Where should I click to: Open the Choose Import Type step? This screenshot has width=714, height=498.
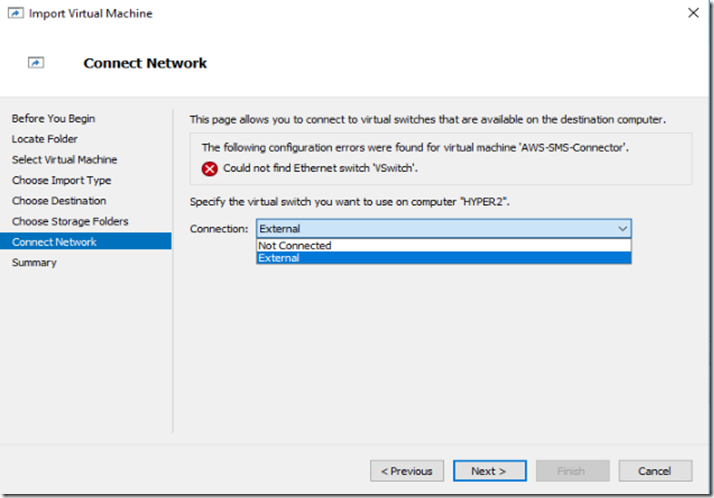click(x=61, y=180)
